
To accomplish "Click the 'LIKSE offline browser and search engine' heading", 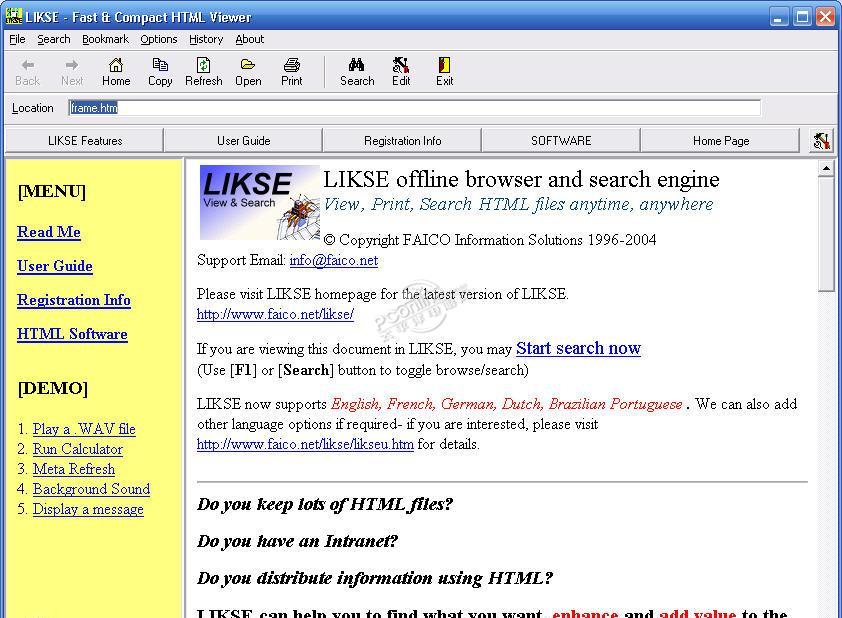I will pos(521,179).
